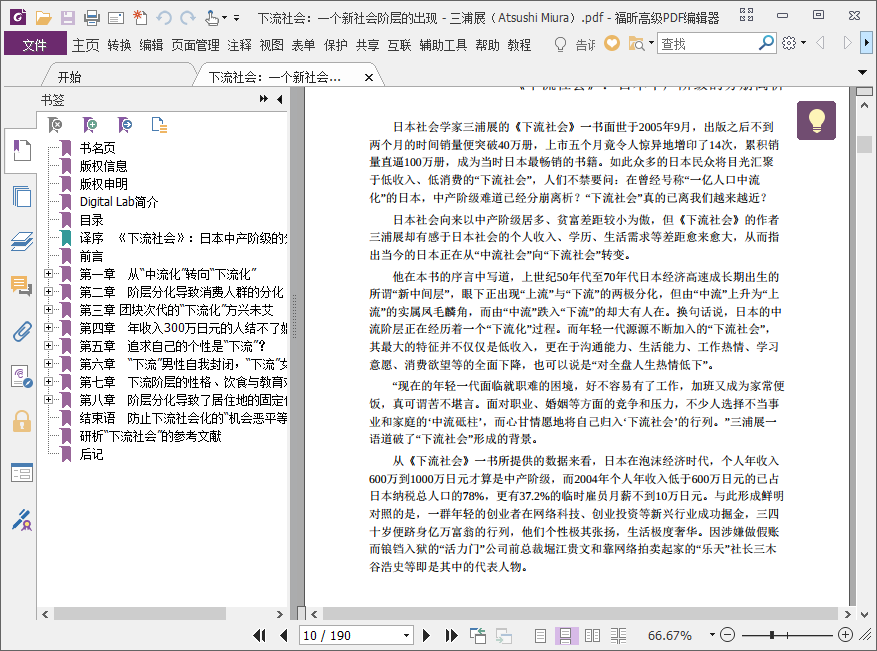Viewport: 877px width, 651px height.
Task: Click the 查找 search field
Action: (x=707, y=43)
